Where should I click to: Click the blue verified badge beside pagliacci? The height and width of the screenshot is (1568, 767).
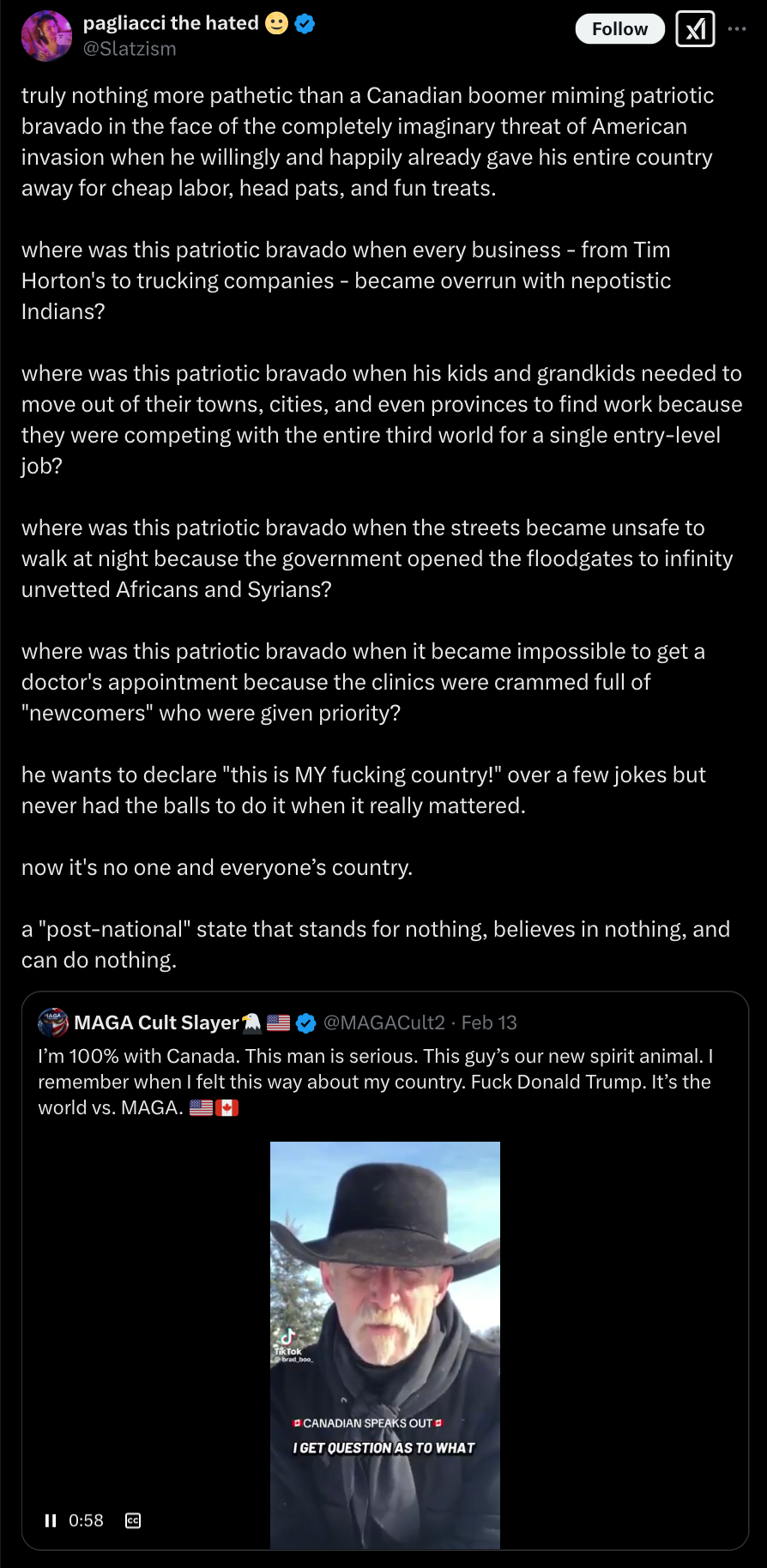coord(305,24)
